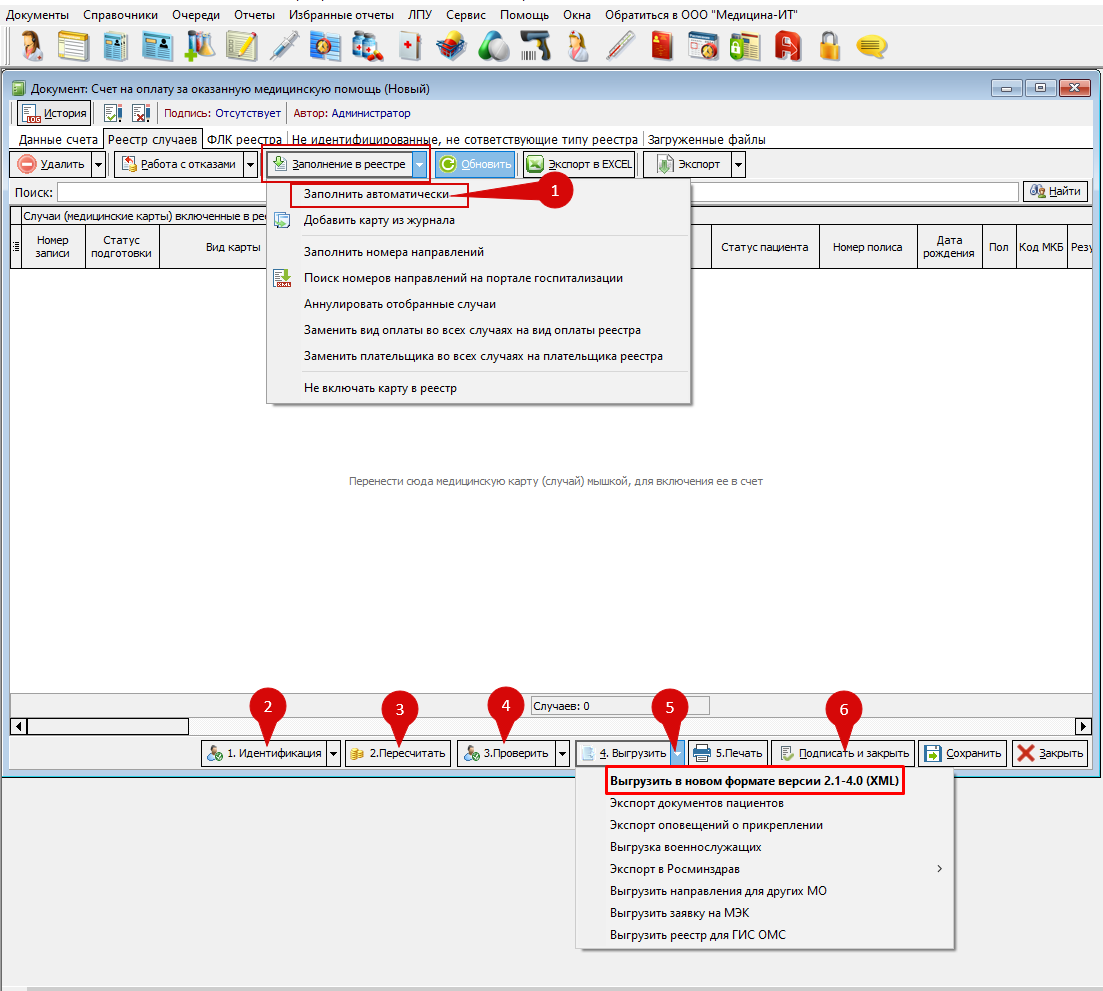Open the Отчеты menu
The image size is (1103, 991).
point(254,15)
